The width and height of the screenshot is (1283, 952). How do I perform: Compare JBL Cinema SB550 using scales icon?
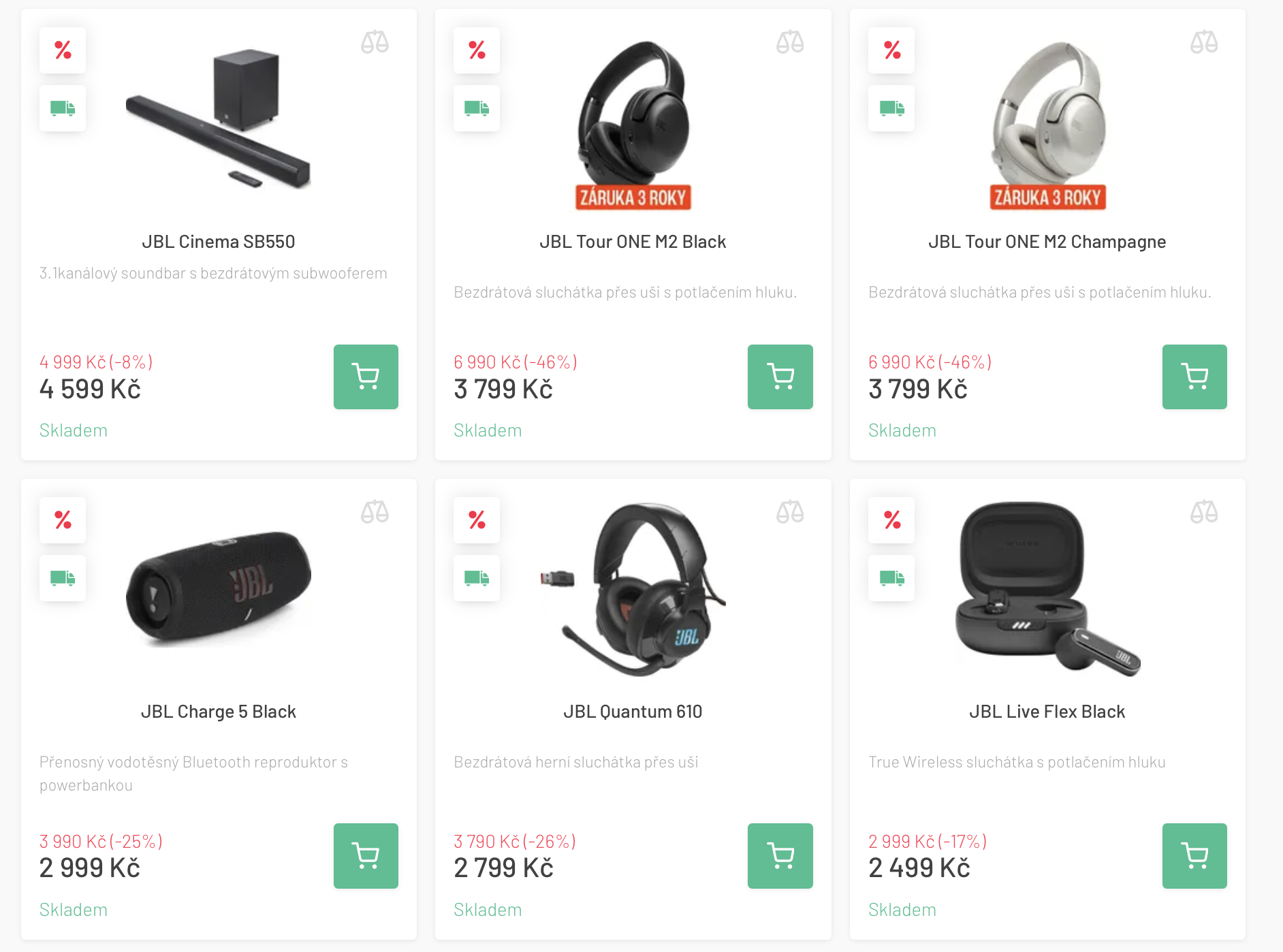375,42
